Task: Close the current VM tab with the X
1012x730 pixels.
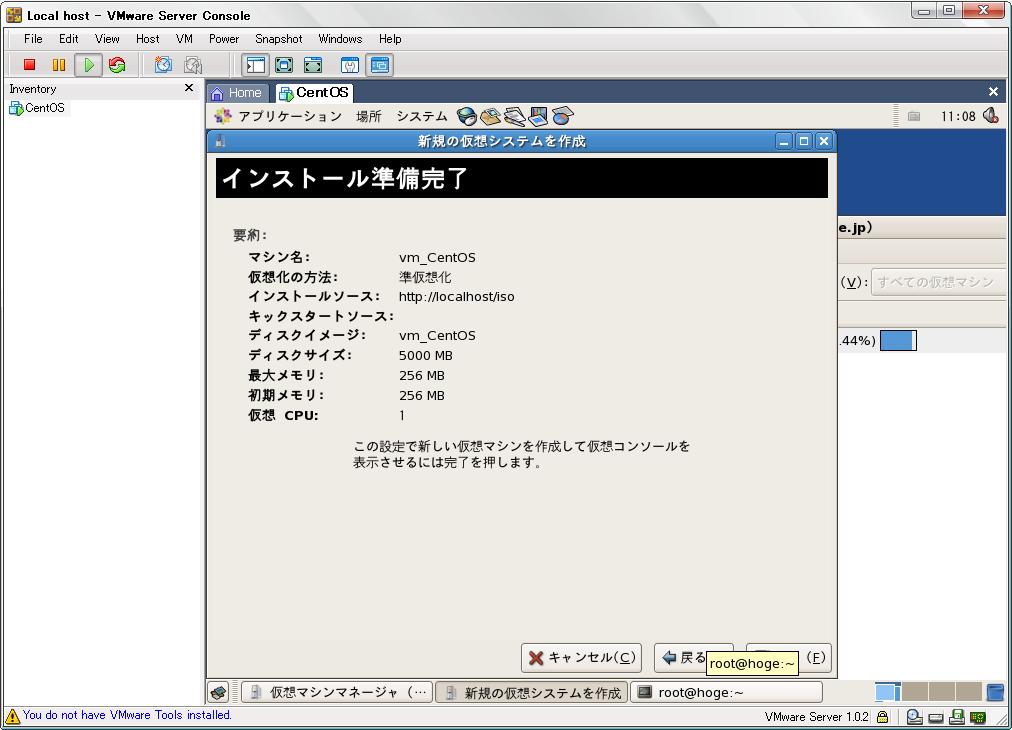Action: click(993, 92)
